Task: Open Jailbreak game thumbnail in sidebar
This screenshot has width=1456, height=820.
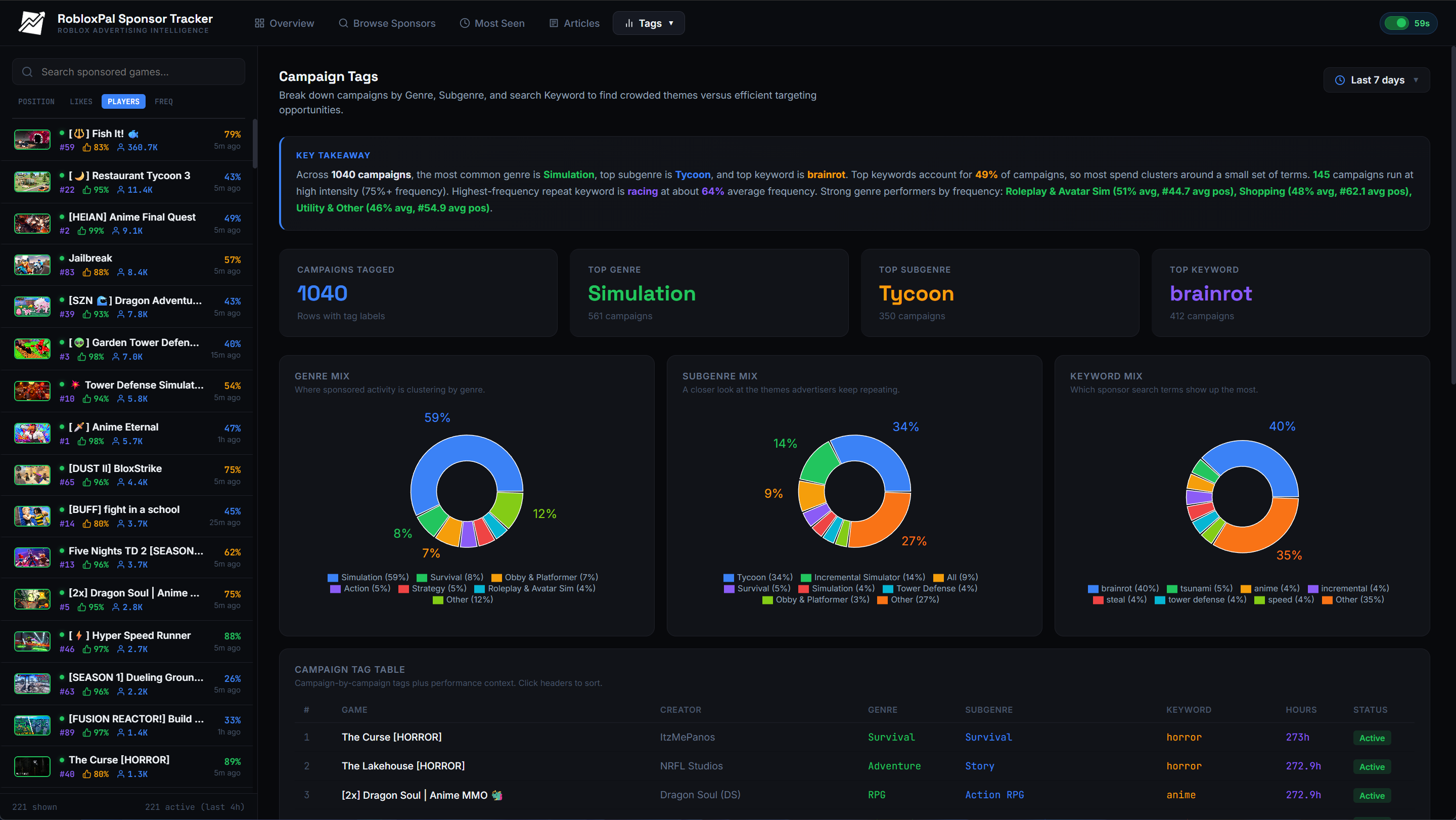Action: (32, 265)
